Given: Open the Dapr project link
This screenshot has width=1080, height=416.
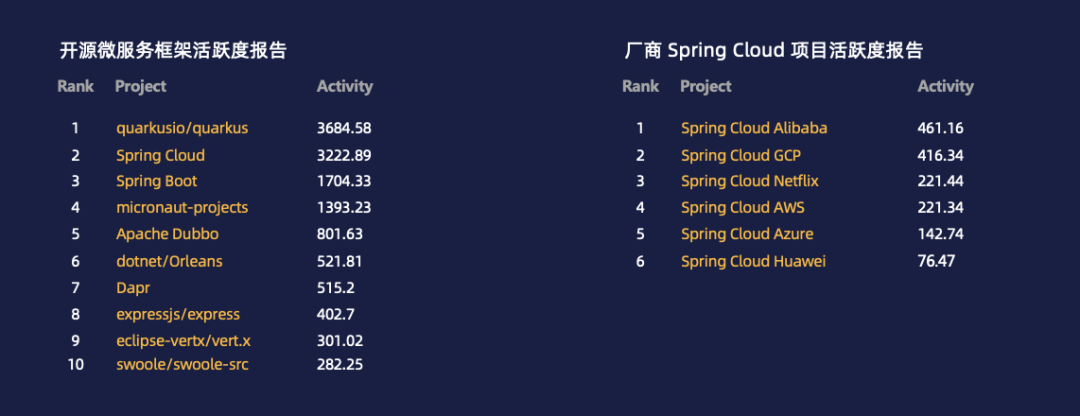Looking at the screenshot, I should click(x=133, y=288).
